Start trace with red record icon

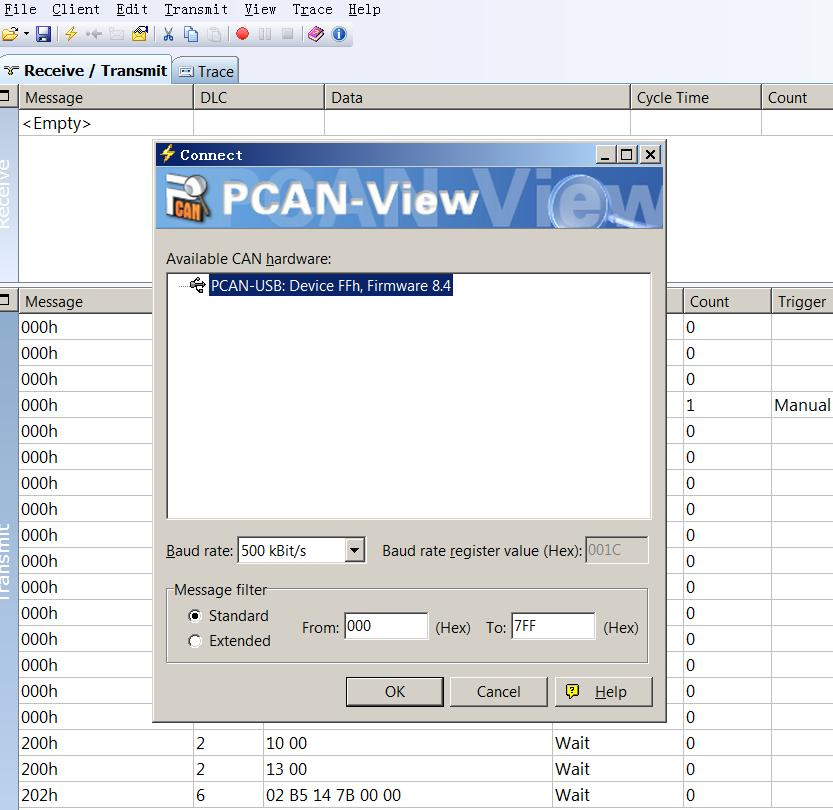242,35
